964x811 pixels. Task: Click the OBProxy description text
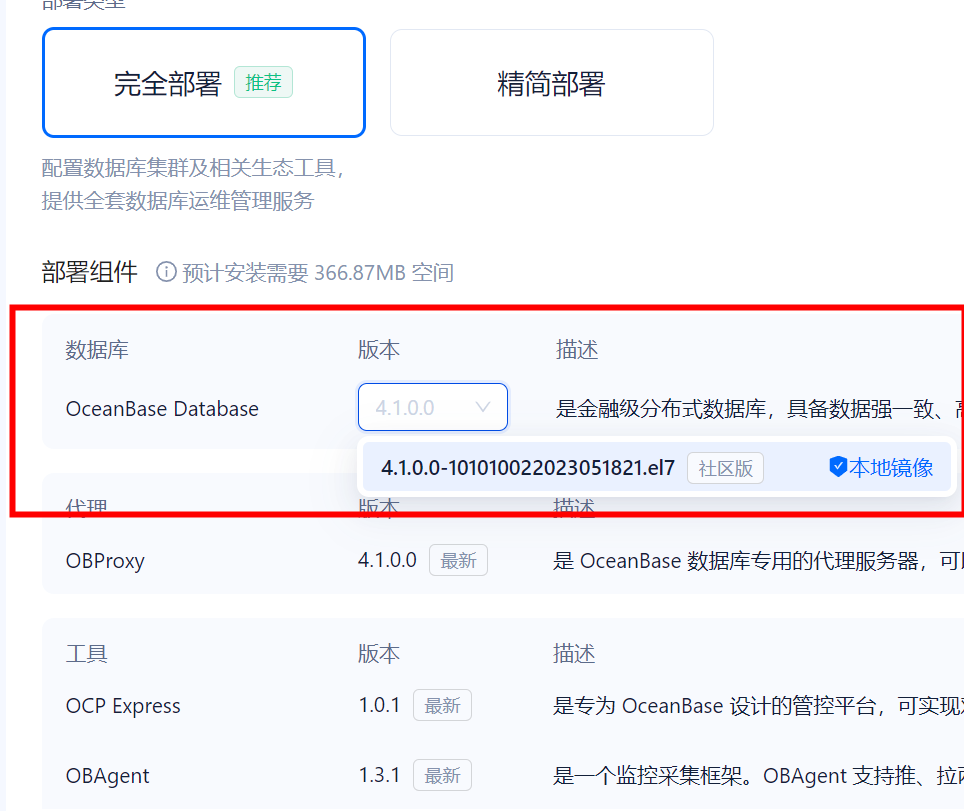(x=758, y=561)
